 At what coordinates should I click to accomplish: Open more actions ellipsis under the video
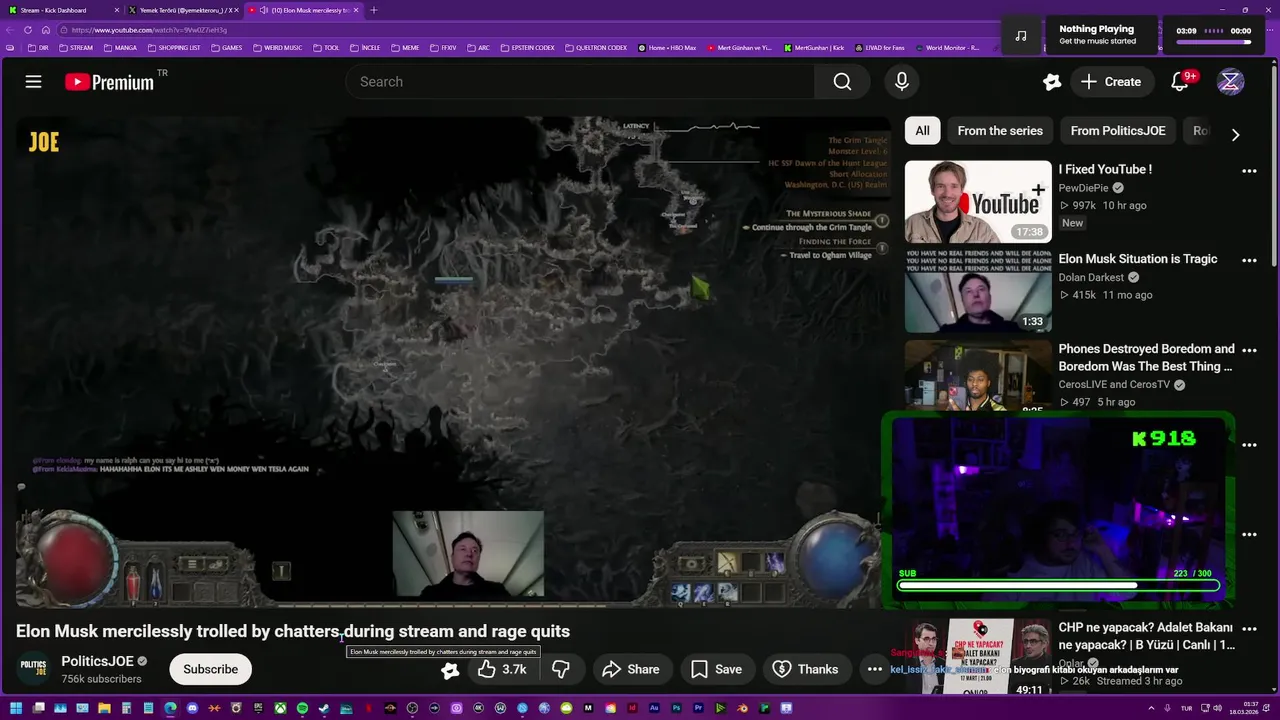click(x=875, y=669)
